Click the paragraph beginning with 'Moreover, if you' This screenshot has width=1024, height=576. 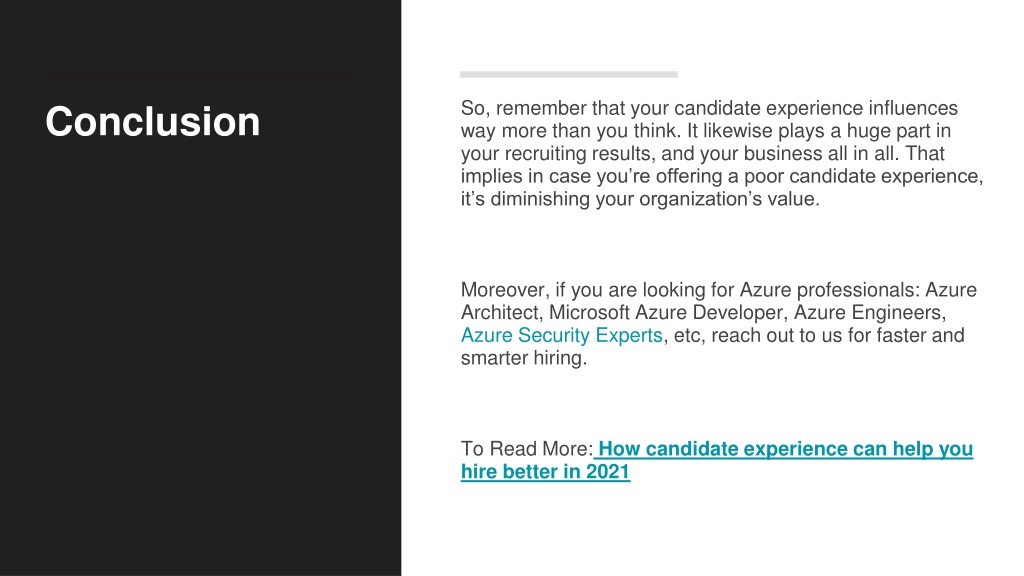719,324
